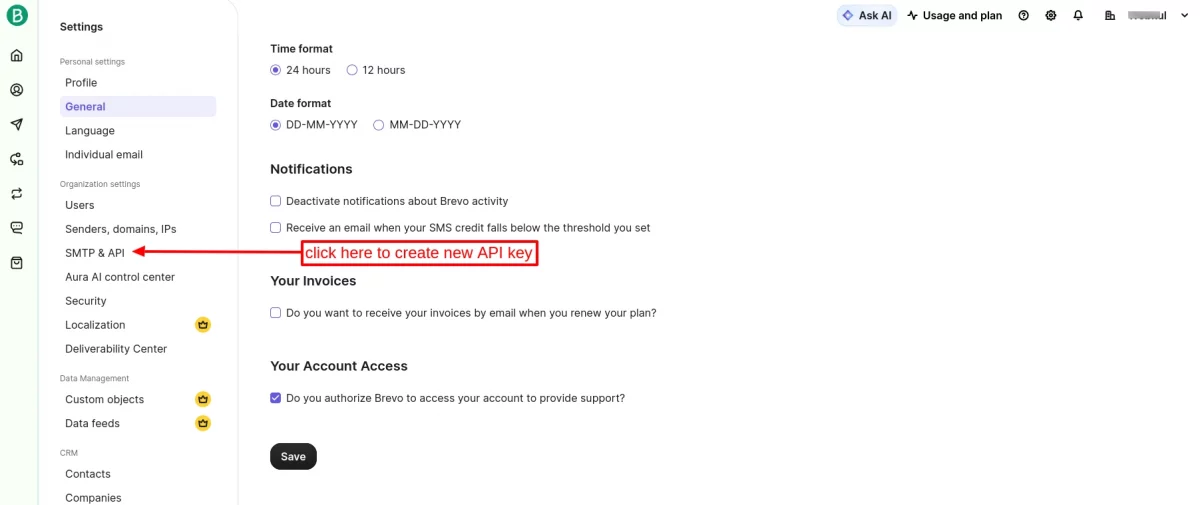Enable invoice email on plan renewal checkbox
Viewport: 1200px width, 505px height.
pyautogui.click(x=276, y=313)
